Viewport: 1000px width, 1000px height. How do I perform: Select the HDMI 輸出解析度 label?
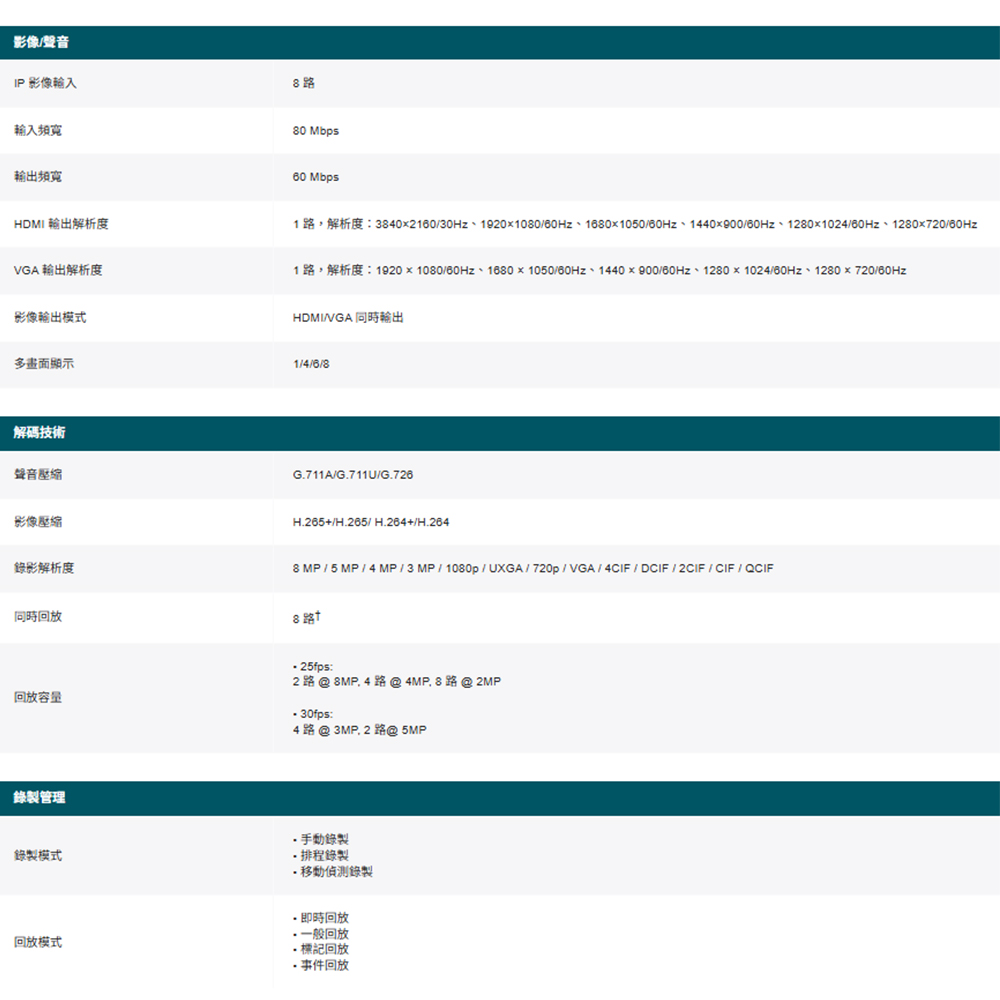61,224
